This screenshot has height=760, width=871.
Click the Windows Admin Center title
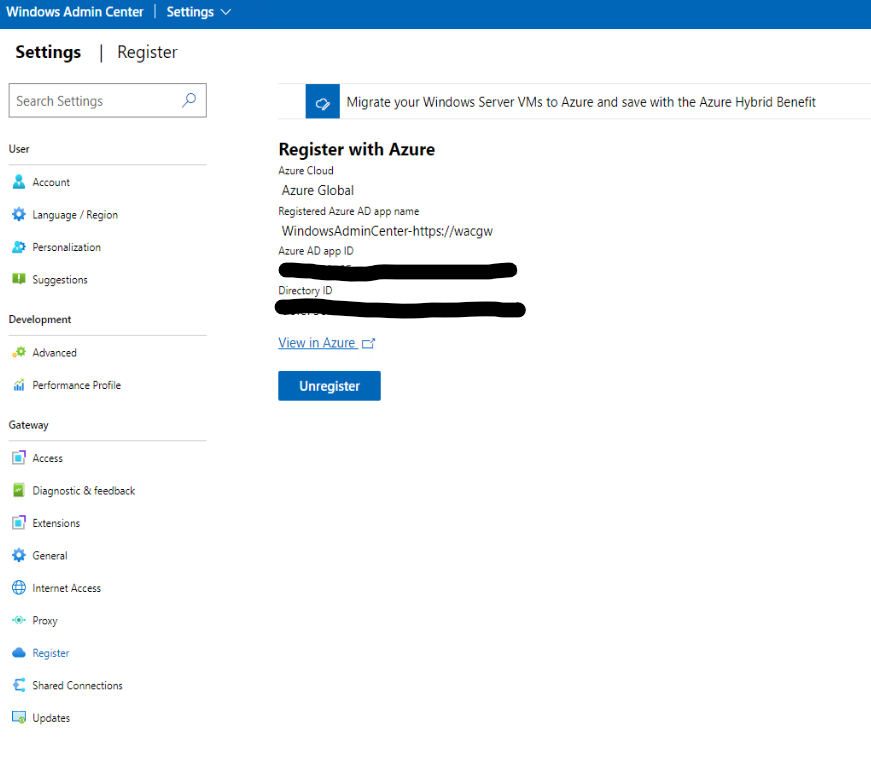point(75,12)
